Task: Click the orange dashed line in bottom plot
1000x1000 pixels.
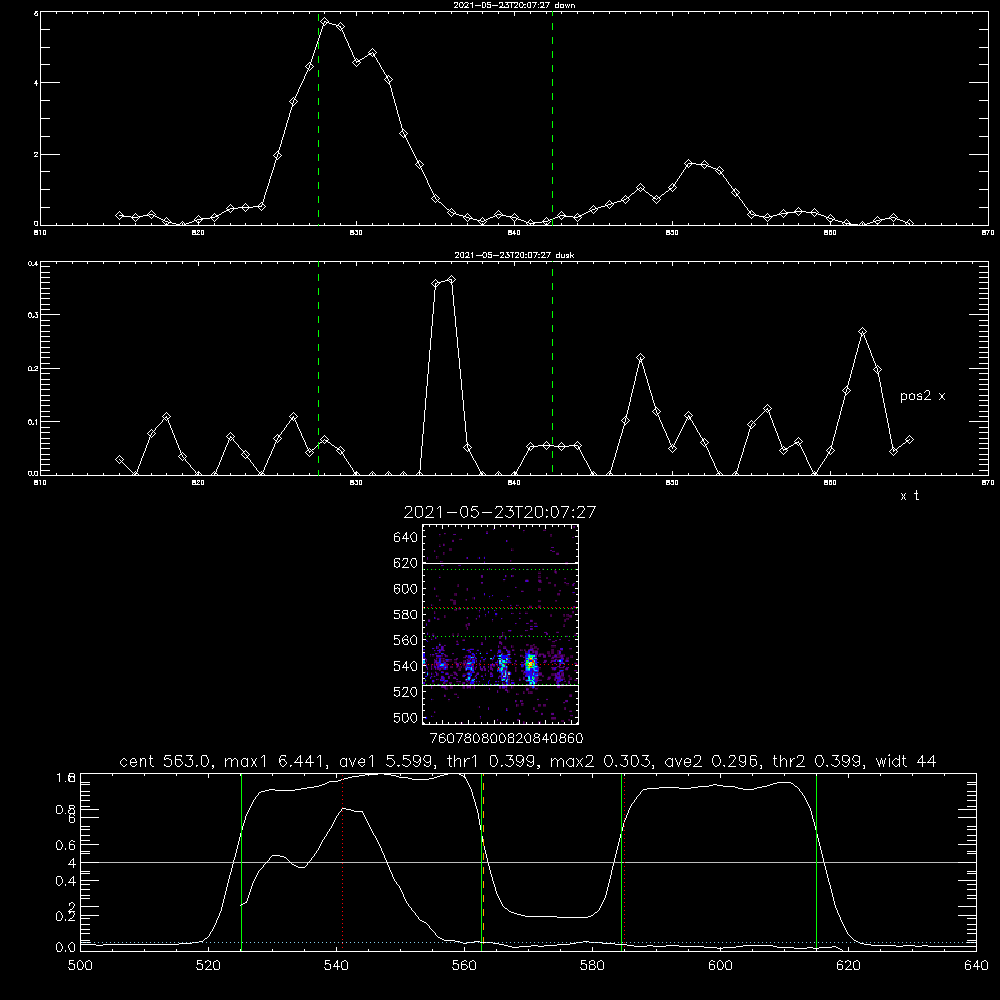Action: tap(483, 860)
